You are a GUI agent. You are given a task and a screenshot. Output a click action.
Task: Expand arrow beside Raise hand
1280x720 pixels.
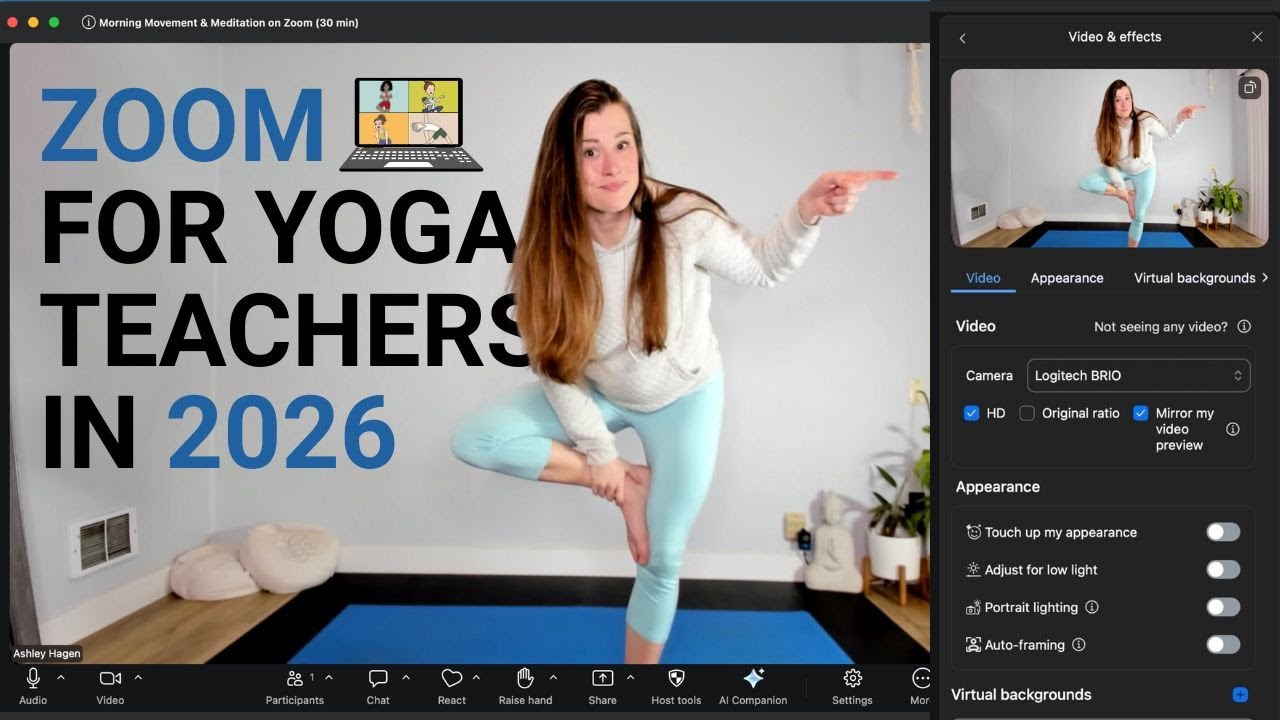pyautogui.click(x=553, y=677)
